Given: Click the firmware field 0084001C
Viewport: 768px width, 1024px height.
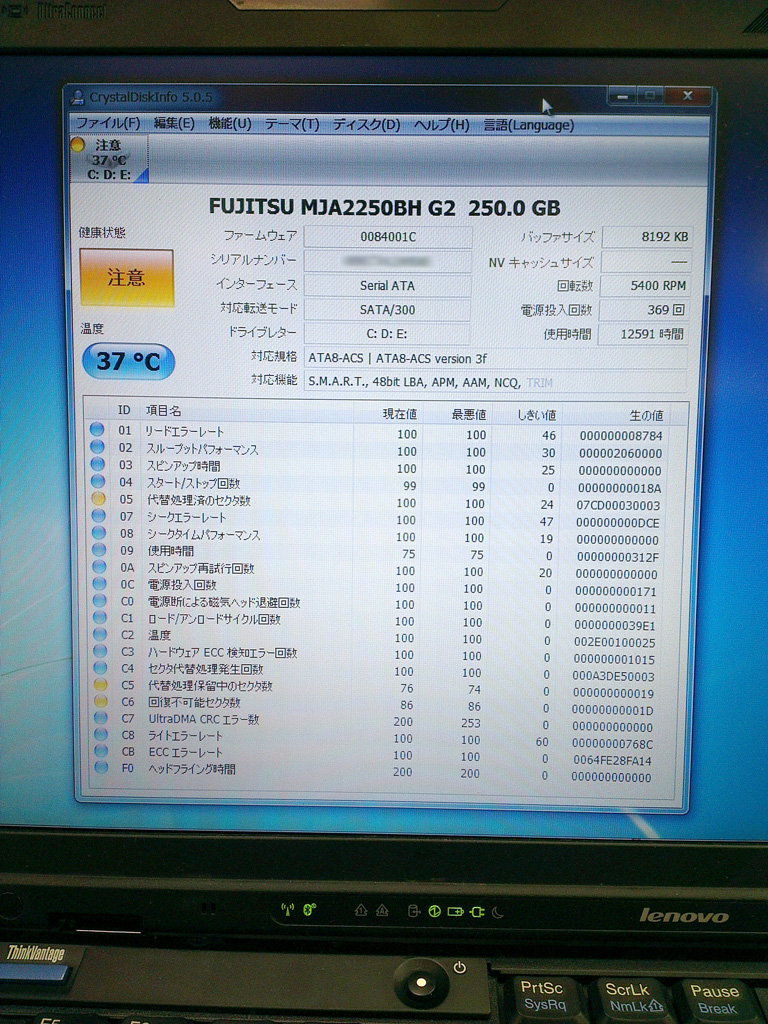Looking at the screenshot, I should coord(388,236).
